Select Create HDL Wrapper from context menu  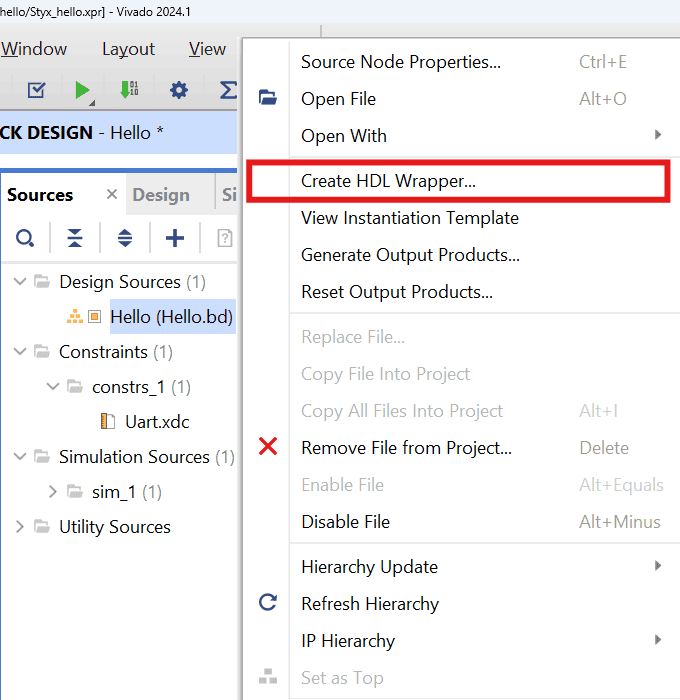[x=388, y=181]
